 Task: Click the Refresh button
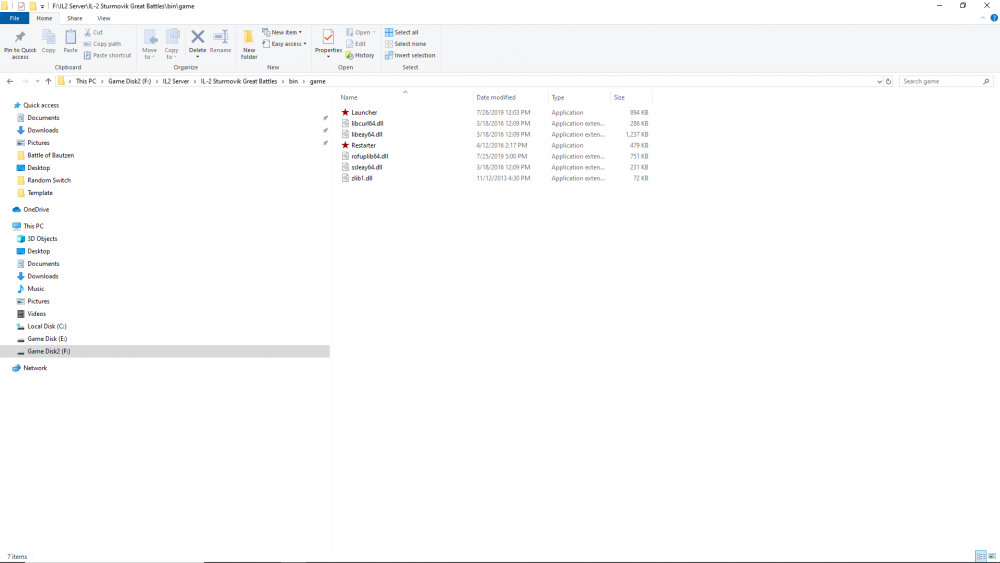coord(888,82)
